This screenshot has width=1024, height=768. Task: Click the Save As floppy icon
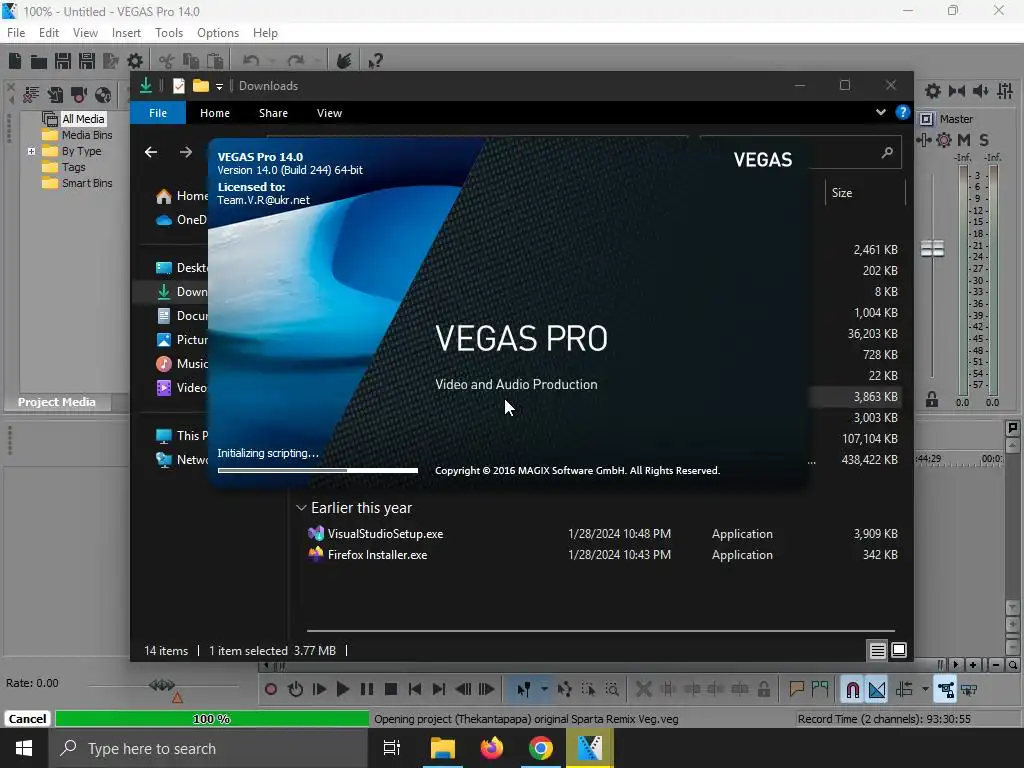[x=87, y=61]
